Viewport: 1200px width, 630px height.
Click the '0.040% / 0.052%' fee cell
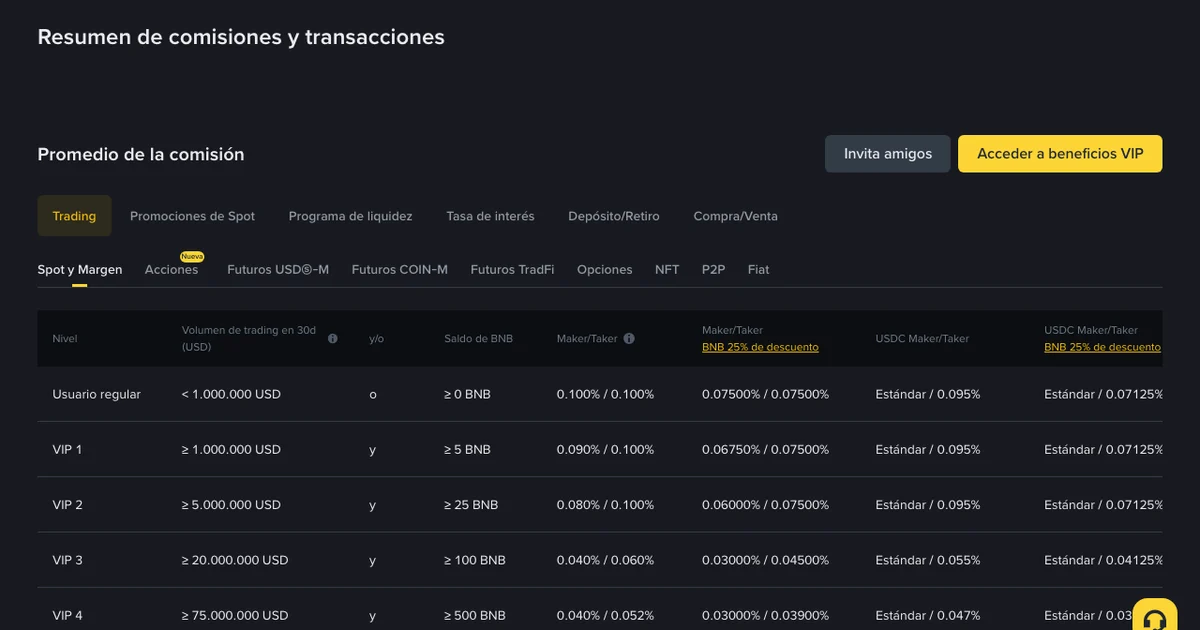[x=605, y=615]
